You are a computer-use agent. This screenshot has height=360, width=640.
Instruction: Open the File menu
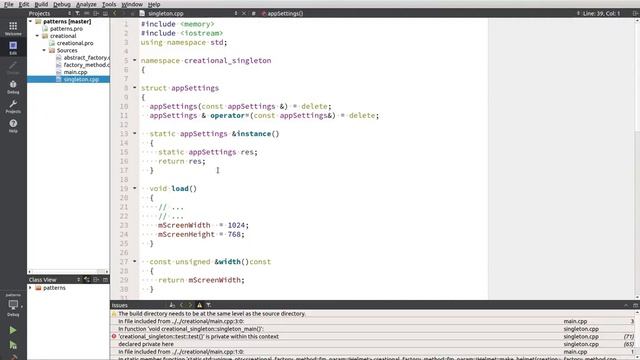click(x=9, y=4)
